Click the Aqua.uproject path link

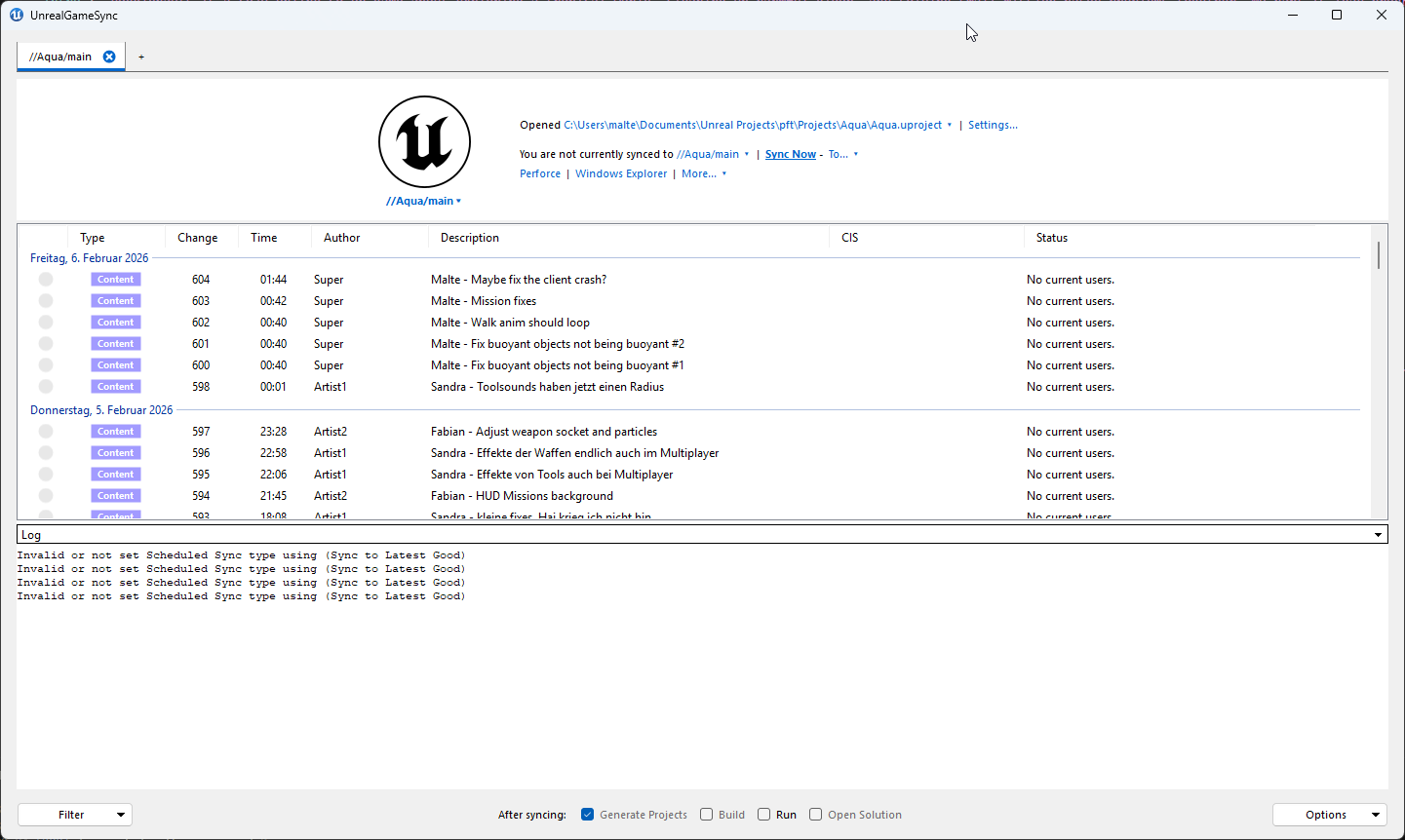(x=753, y=125)
